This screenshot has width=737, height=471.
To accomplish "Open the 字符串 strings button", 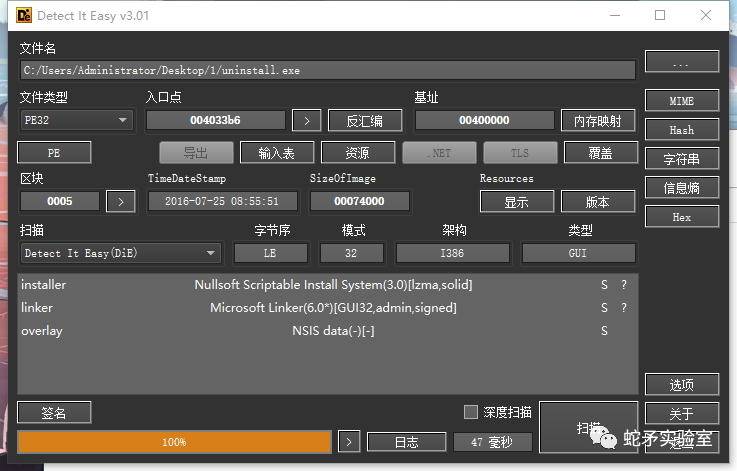I will 682,159.
